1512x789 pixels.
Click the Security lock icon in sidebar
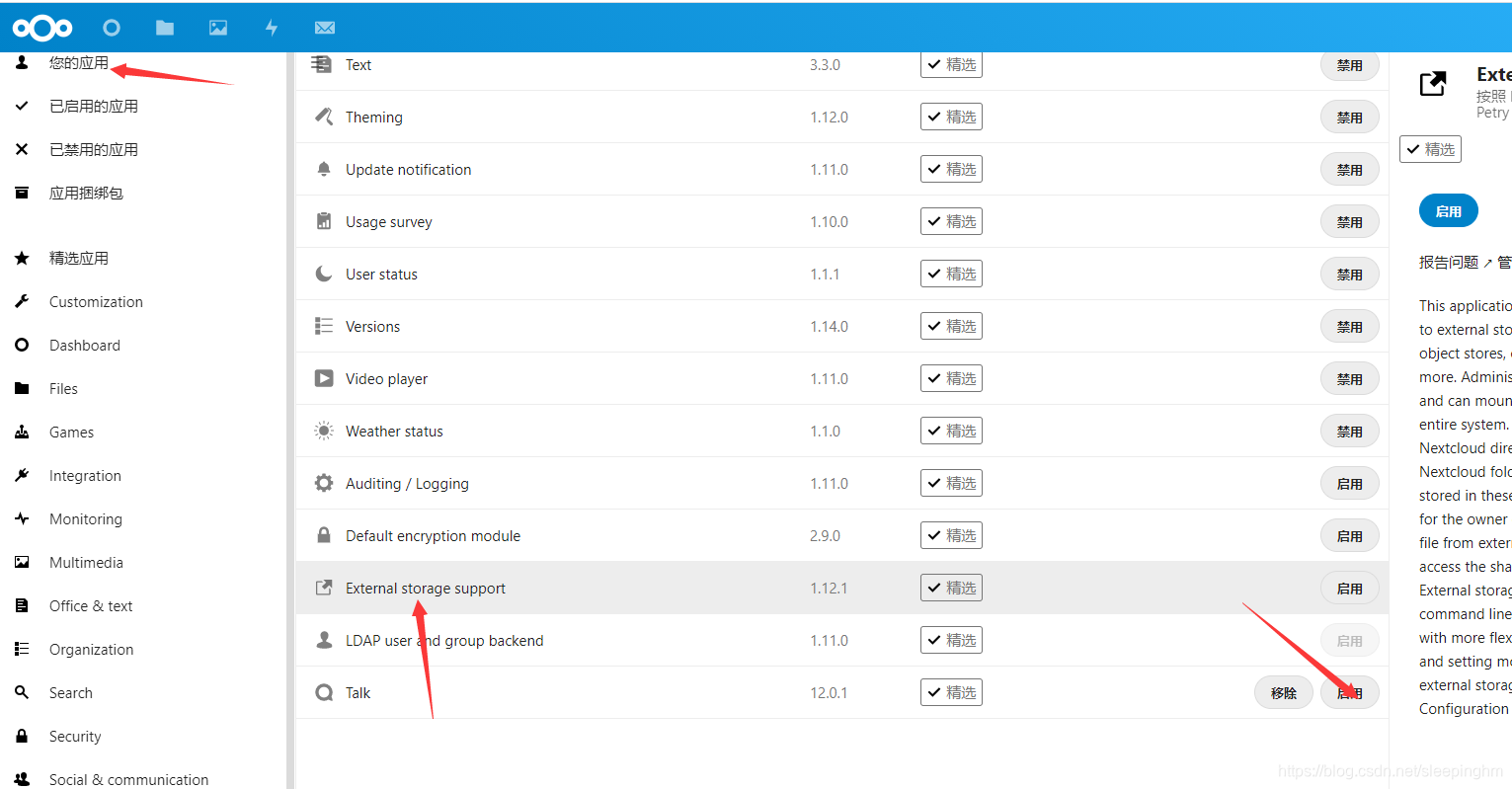click(x=22, y=736)
